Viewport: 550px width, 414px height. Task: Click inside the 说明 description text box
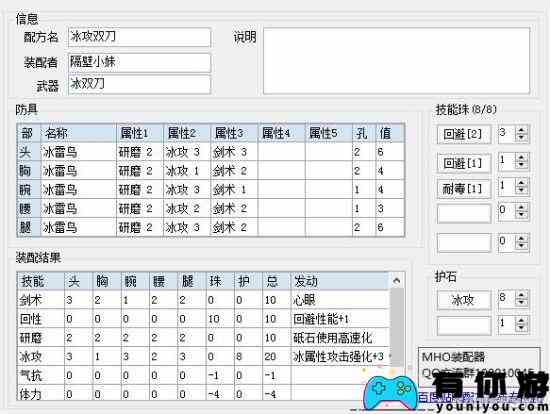[x=396, y=61]
